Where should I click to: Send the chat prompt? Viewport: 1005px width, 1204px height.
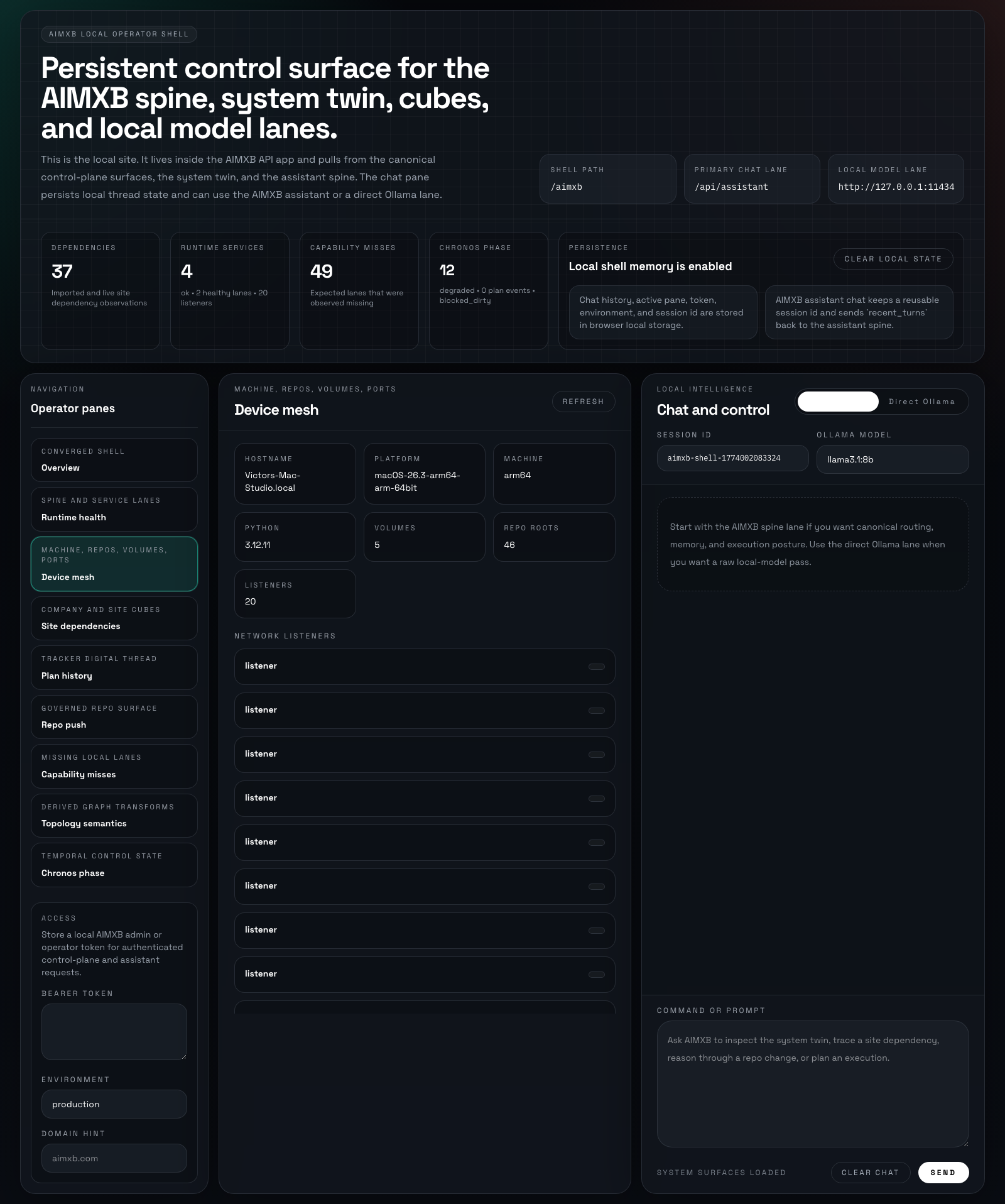pos(943,1173)
